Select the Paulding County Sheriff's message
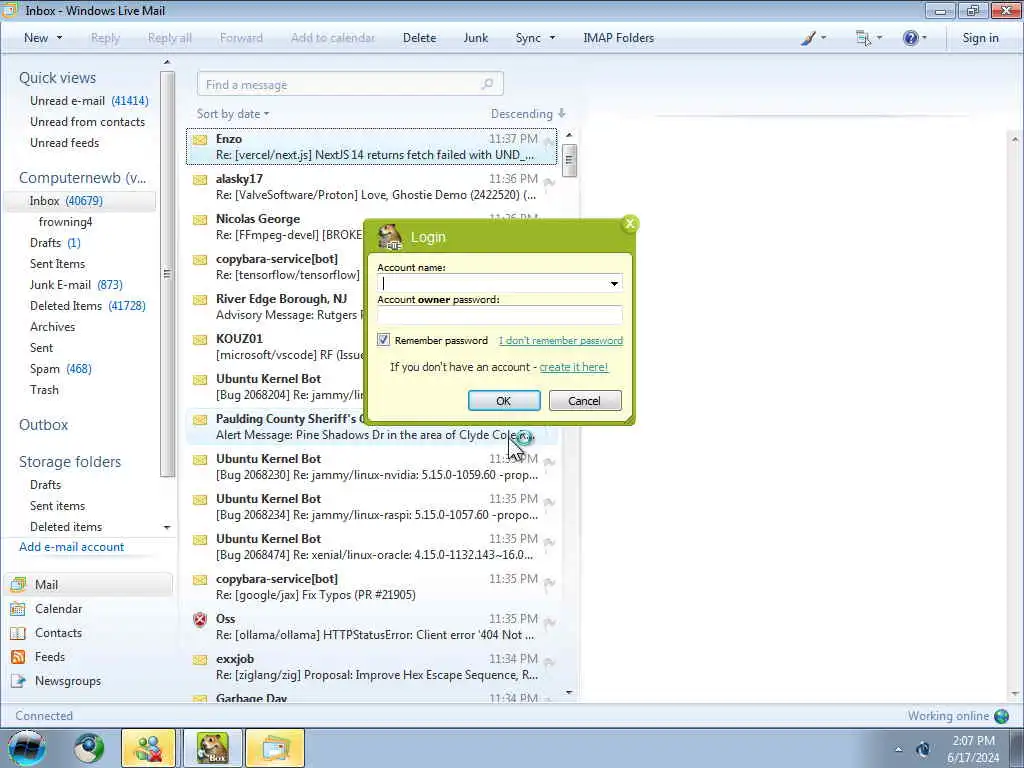 (372, 426)
